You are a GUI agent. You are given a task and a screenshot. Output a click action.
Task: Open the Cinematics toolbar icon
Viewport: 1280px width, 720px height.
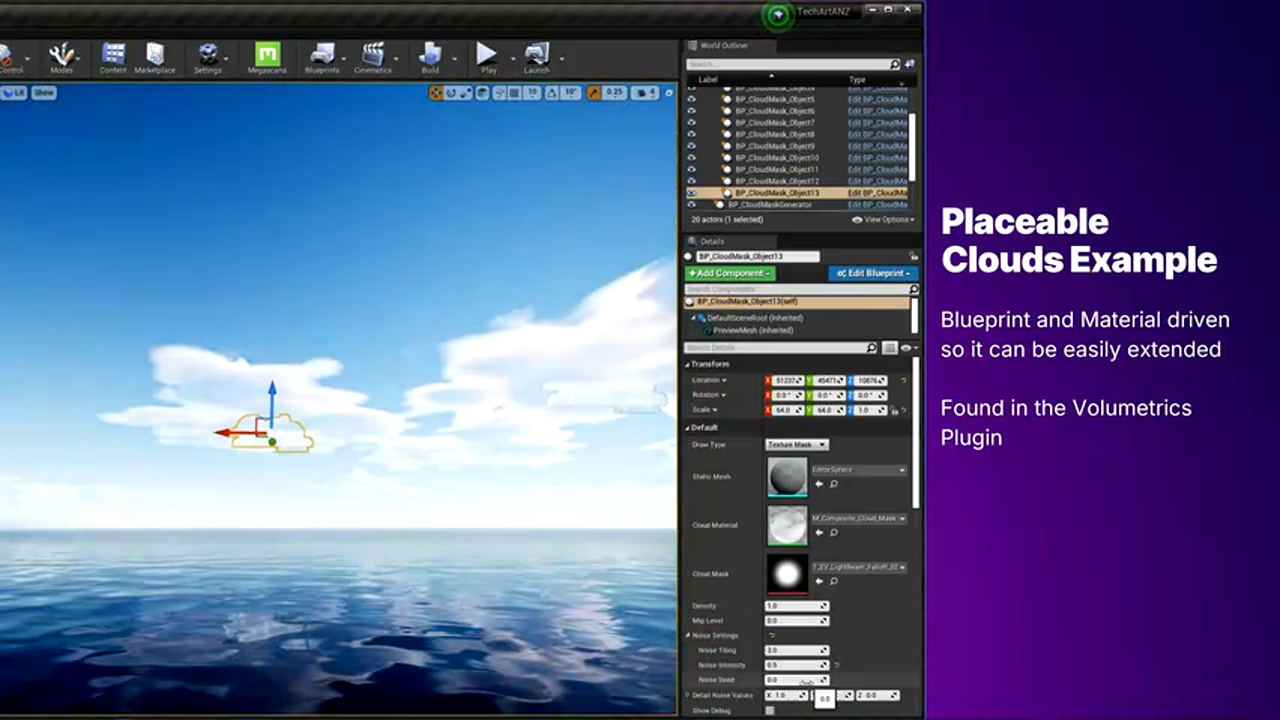coord(373,56)
